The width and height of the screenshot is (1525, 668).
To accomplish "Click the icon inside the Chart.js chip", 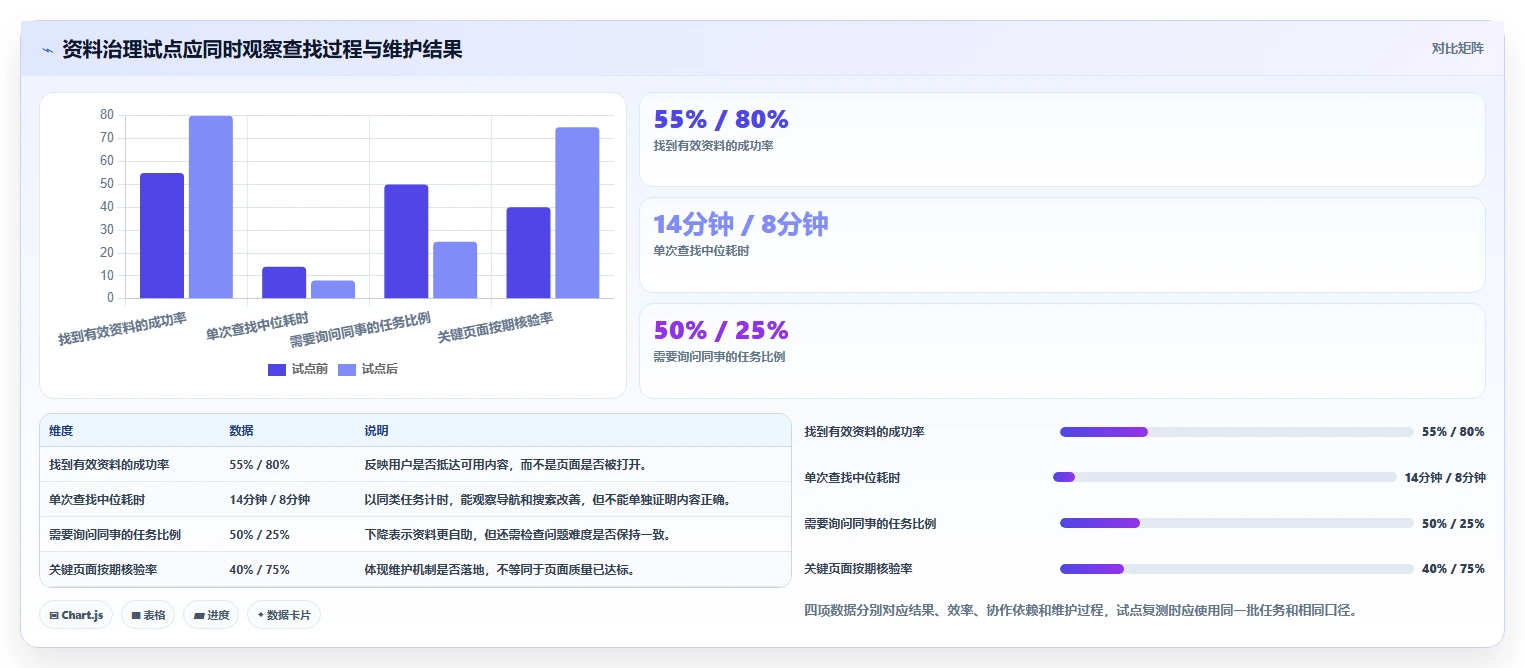I will click(x=53, y=615).
